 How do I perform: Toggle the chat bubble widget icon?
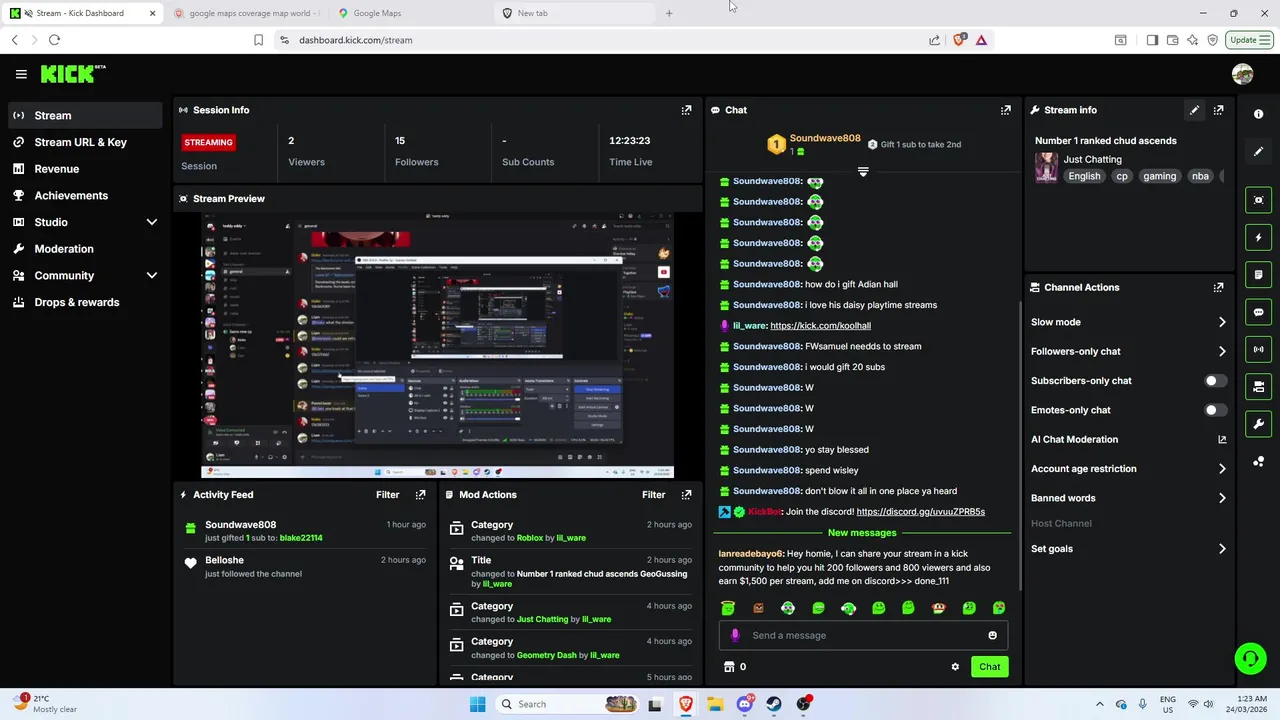pyautogui.click(x=1258, y=312)
